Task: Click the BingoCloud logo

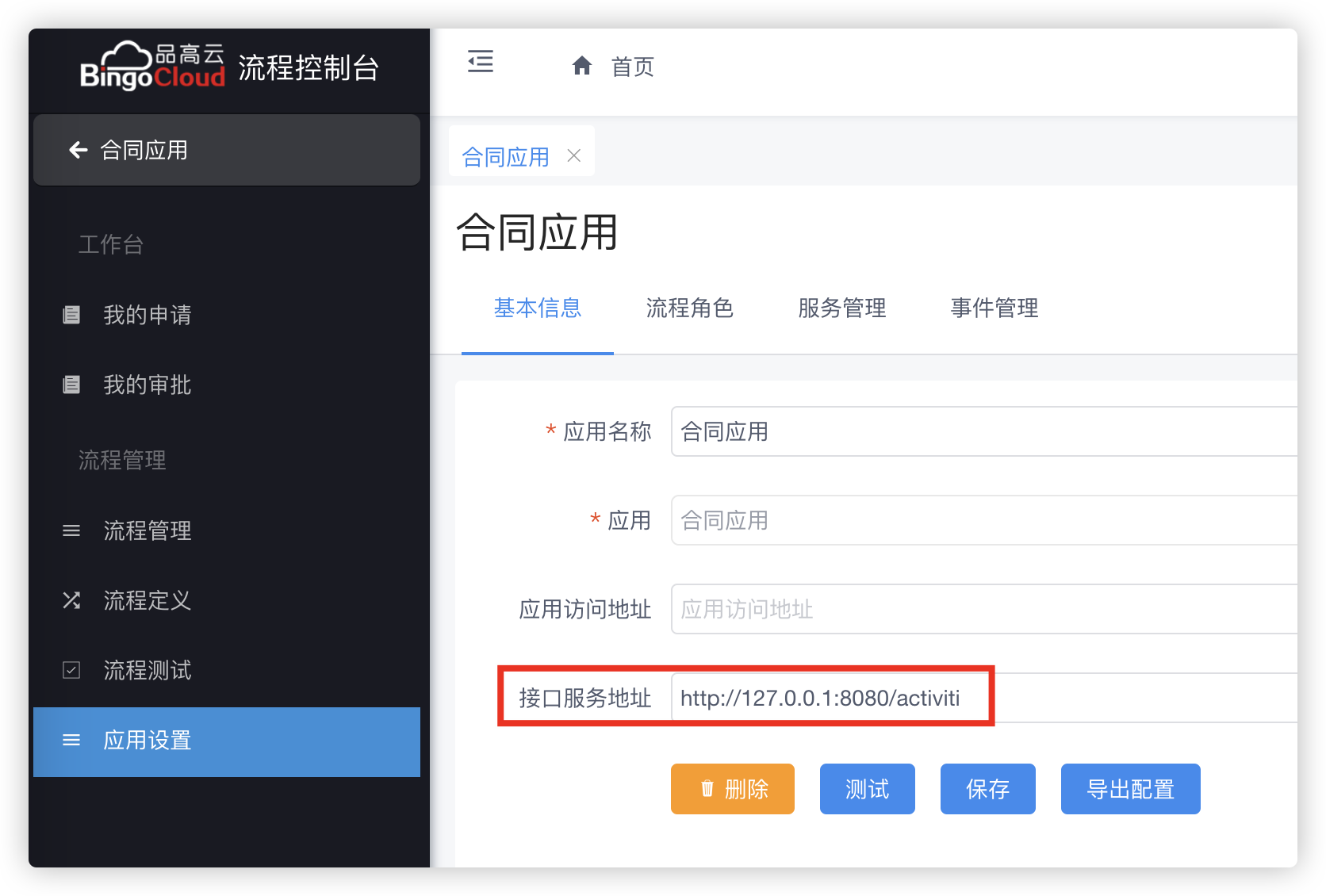Action: point(152,67)
